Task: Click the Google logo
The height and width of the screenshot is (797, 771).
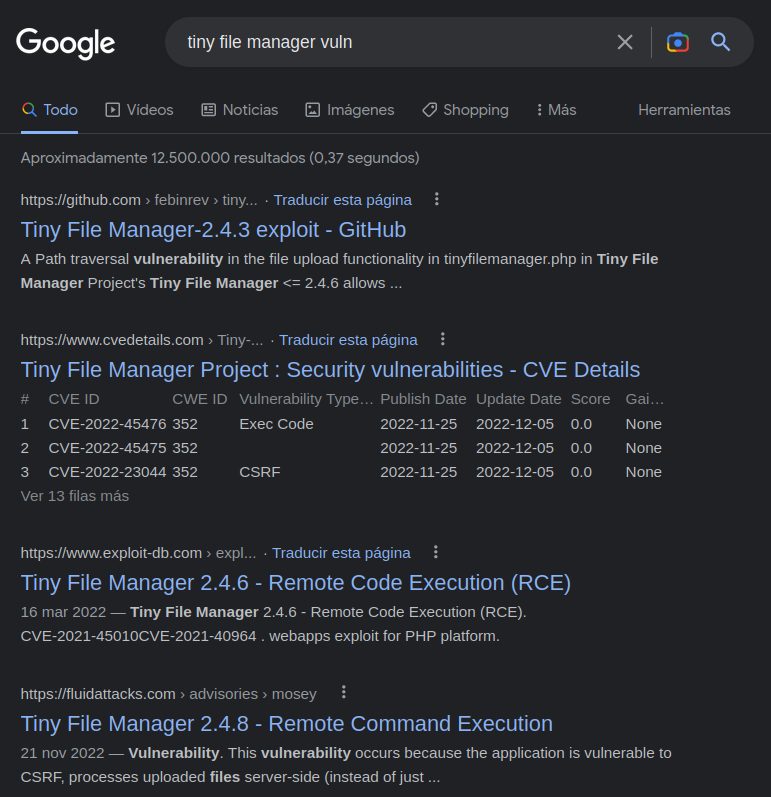Action: 66,43
